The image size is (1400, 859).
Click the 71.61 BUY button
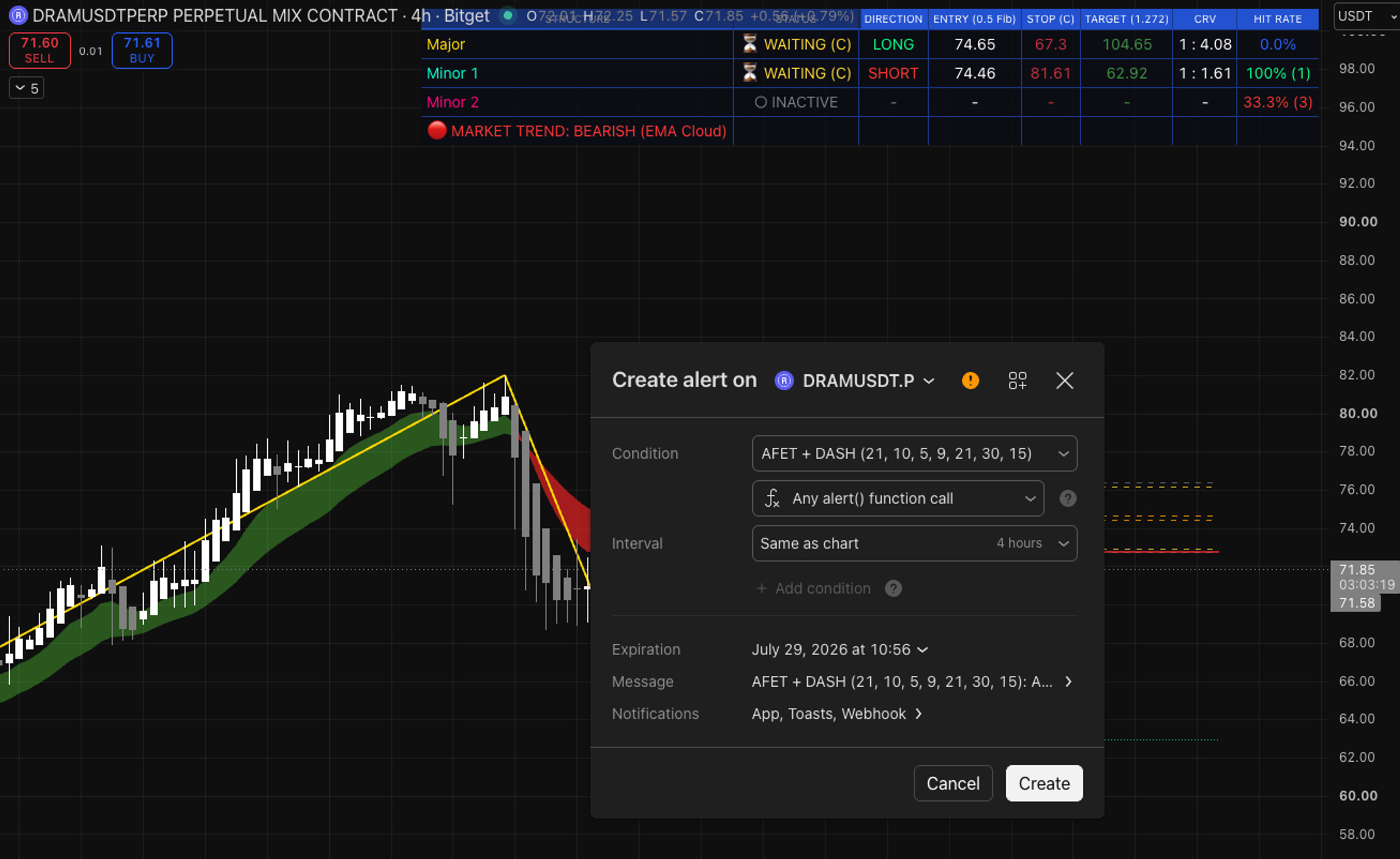pos(142,50)
